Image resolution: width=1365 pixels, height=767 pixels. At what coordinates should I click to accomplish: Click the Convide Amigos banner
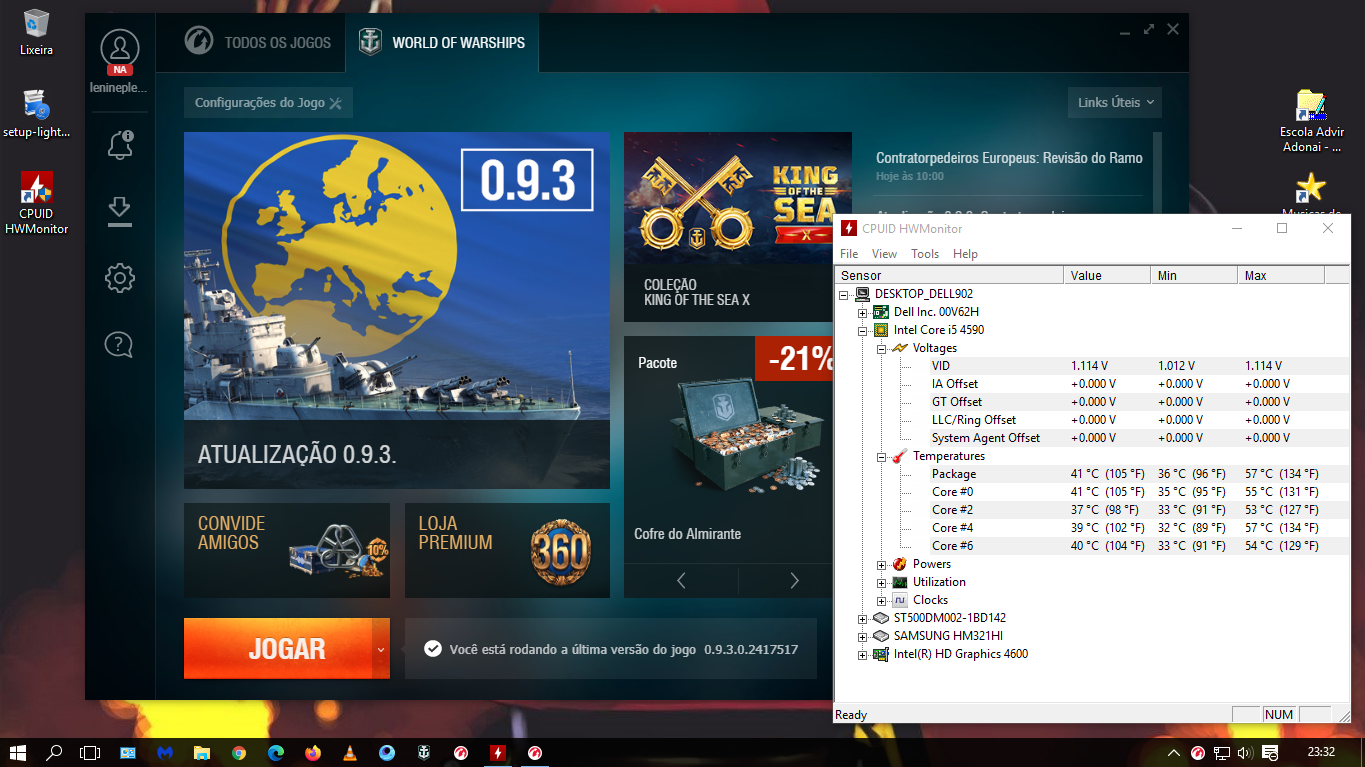[x=287, y=550]
